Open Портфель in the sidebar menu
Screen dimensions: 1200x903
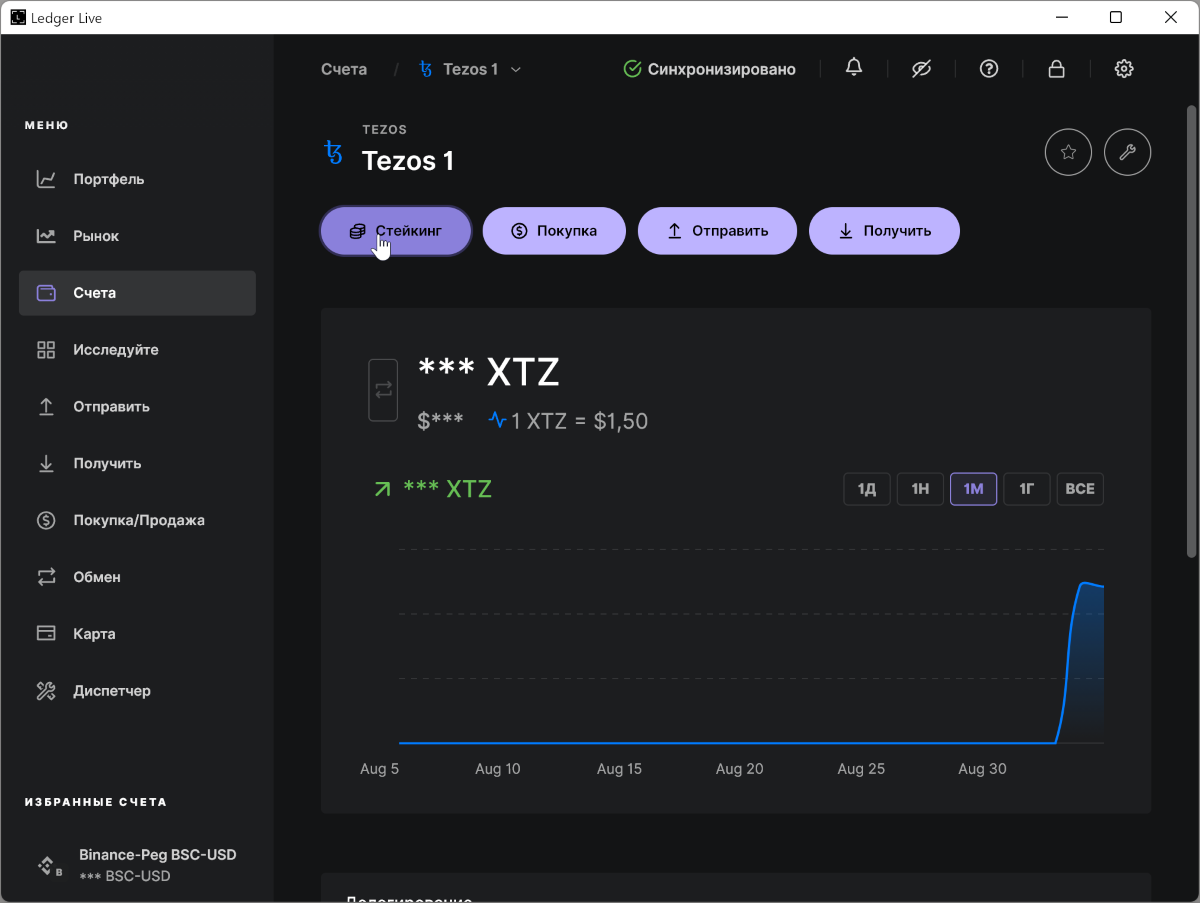(137, 180)
